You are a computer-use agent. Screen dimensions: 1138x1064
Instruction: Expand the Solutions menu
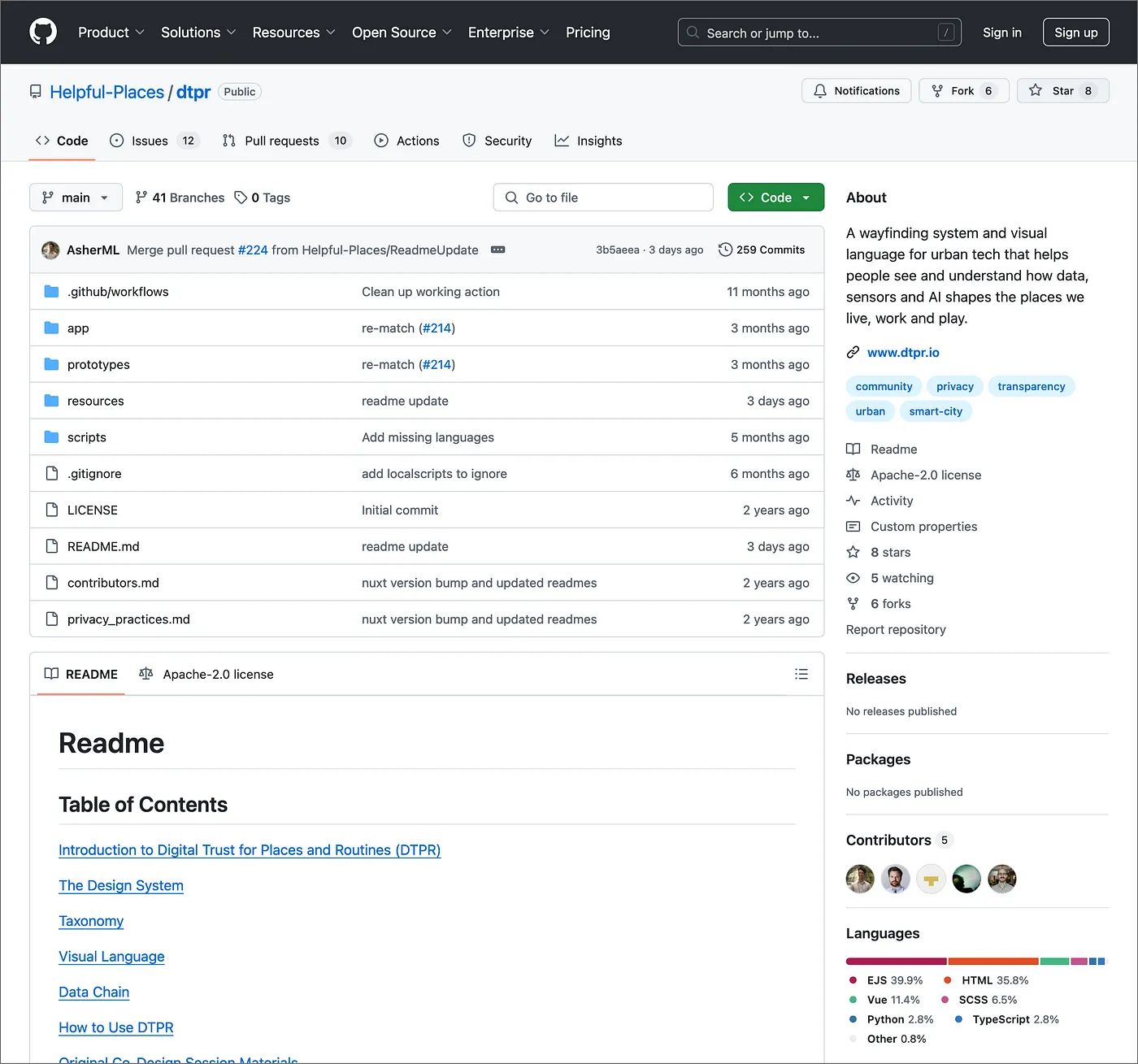click(x=198, y=33)
